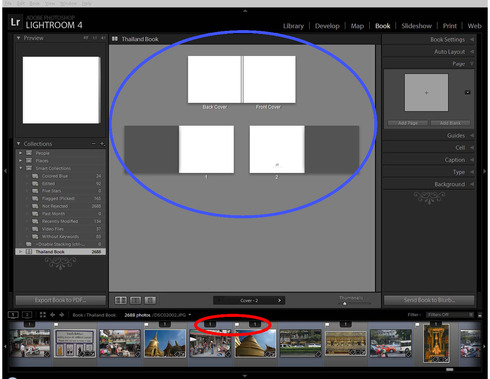Open the Web module
490x379 pixels.
pos(474,26)
